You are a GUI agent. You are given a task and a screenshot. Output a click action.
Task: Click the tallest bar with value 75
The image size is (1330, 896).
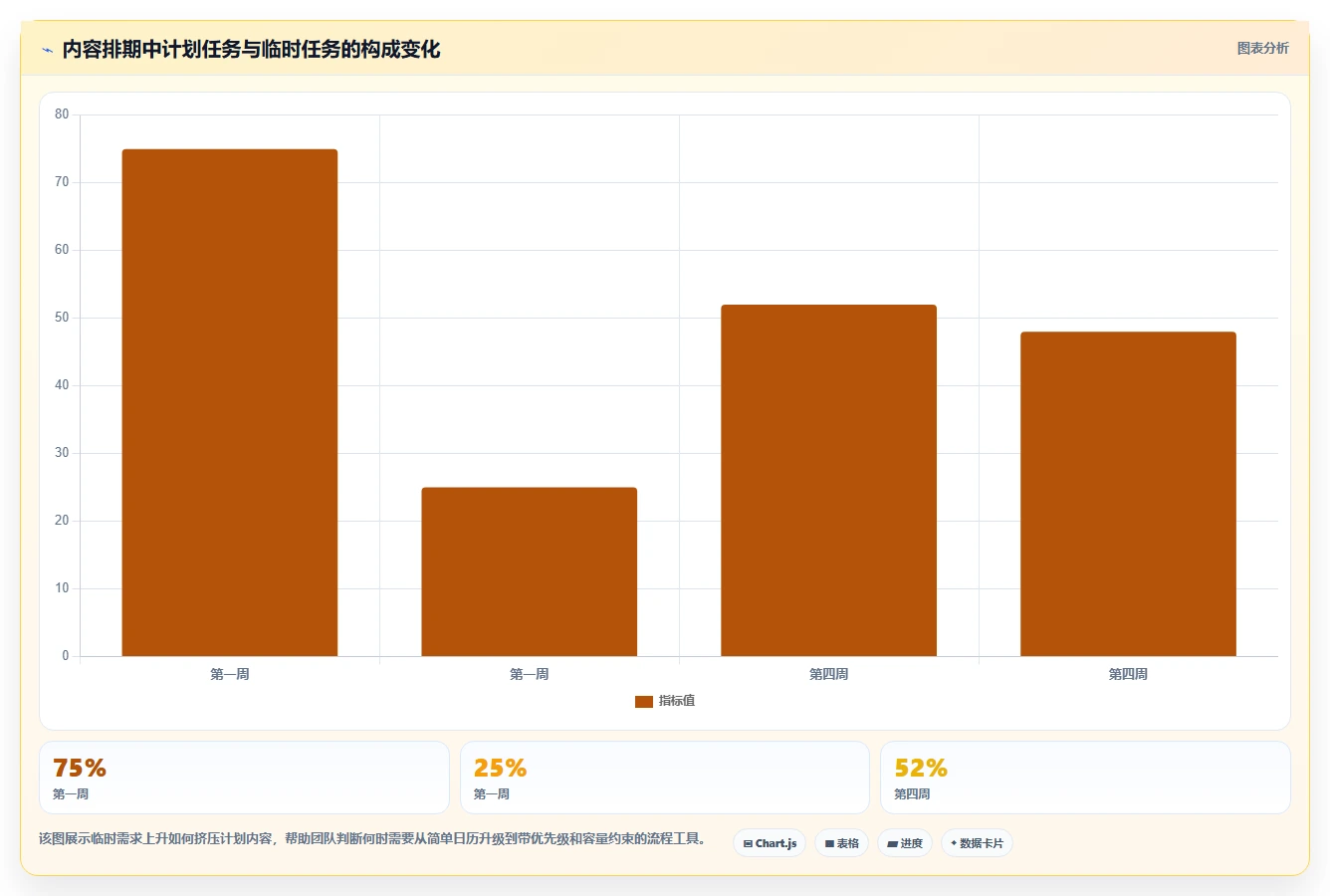click(x=230, y=403)
